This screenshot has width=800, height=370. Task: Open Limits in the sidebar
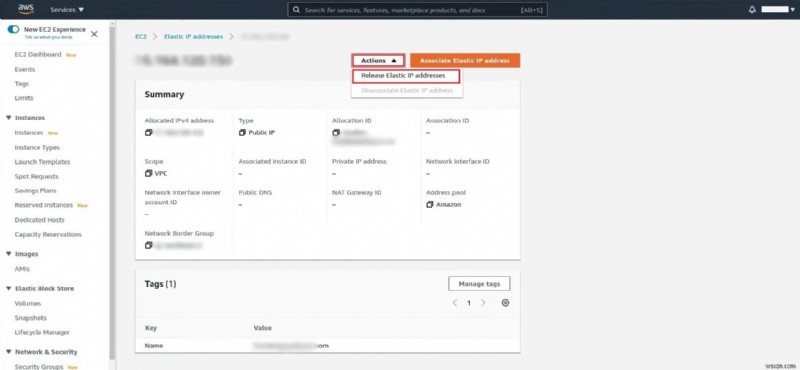(x=24, y=98)
